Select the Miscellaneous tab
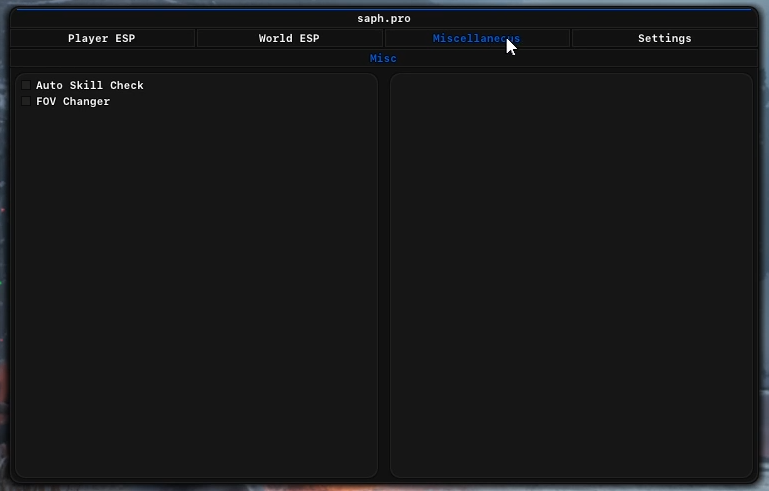The height and width of the screenshot is (491, 769). (x=477, y=38)
